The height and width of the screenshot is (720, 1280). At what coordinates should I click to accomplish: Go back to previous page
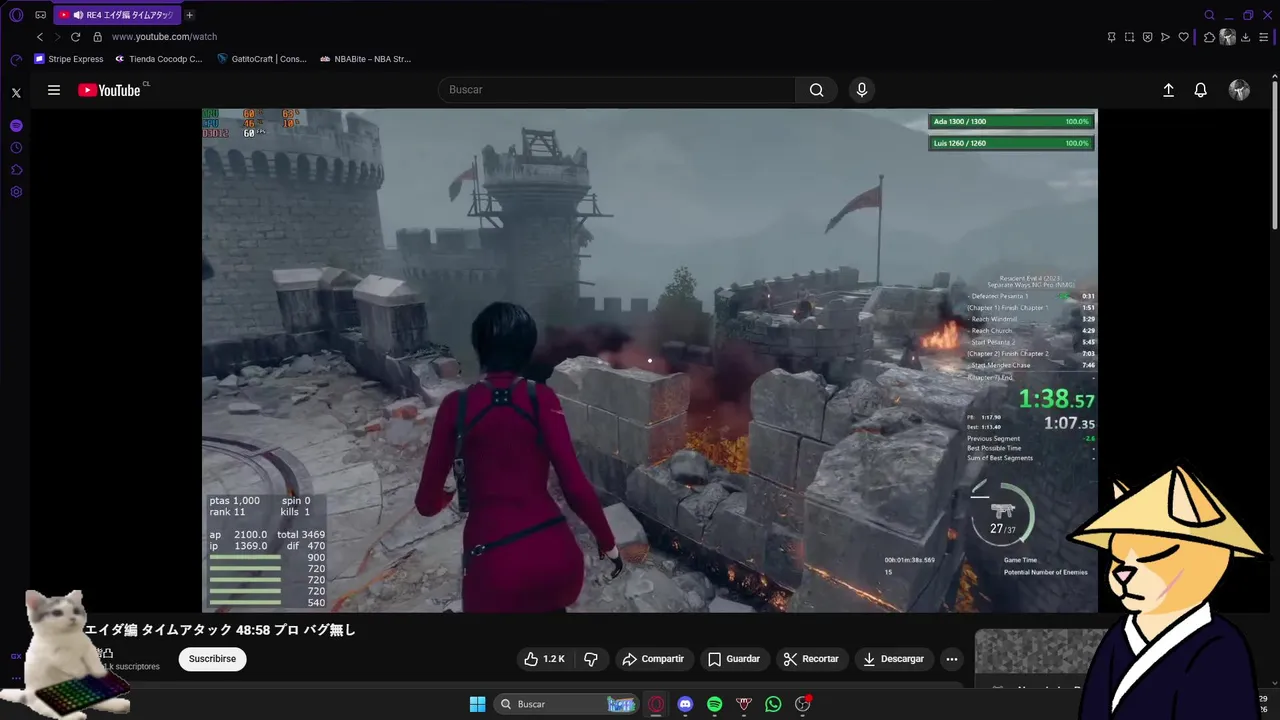tap(40, 37)
